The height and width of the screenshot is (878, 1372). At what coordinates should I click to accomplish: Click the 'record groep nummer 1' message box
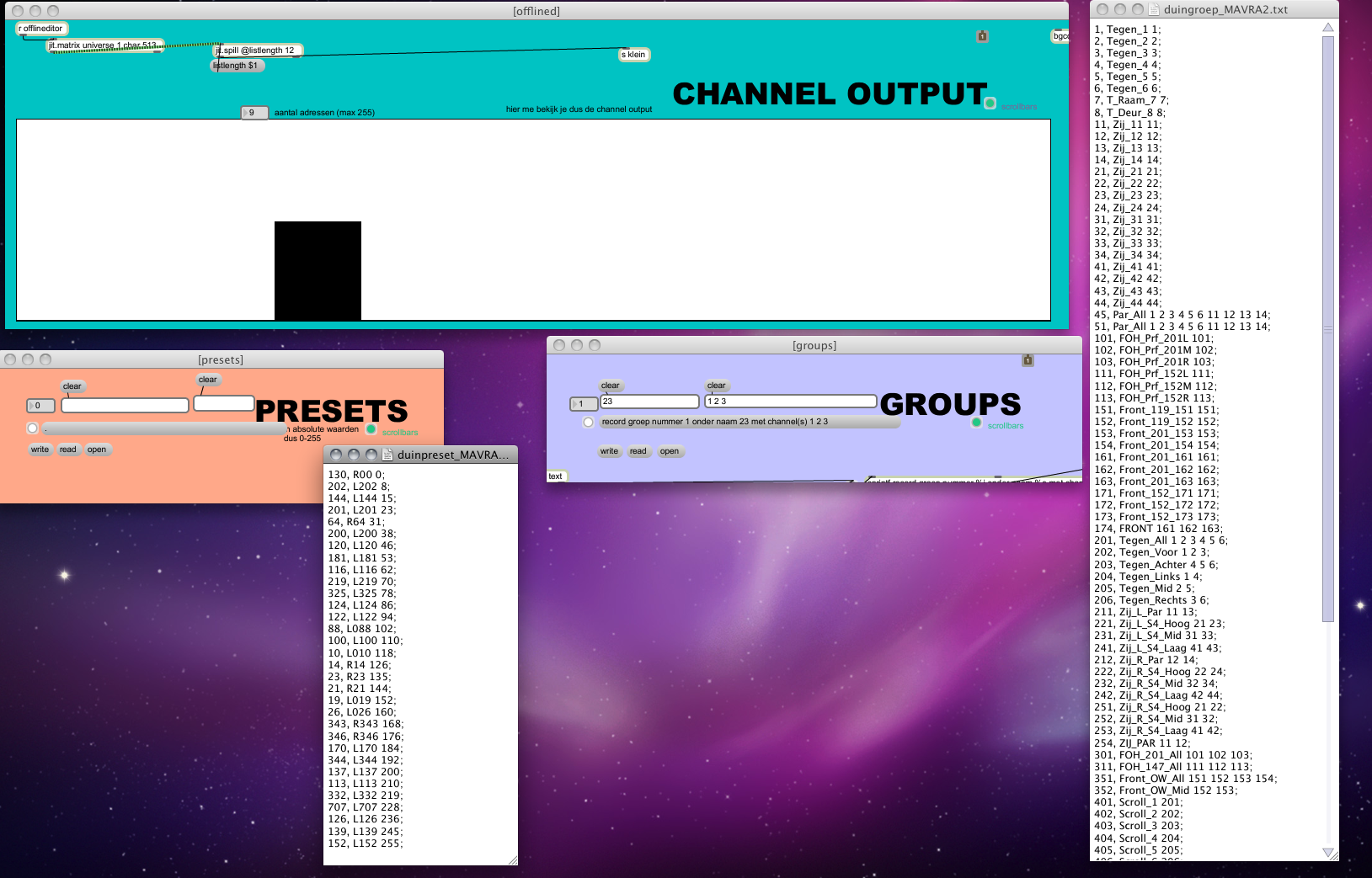(x=750, y=422)
